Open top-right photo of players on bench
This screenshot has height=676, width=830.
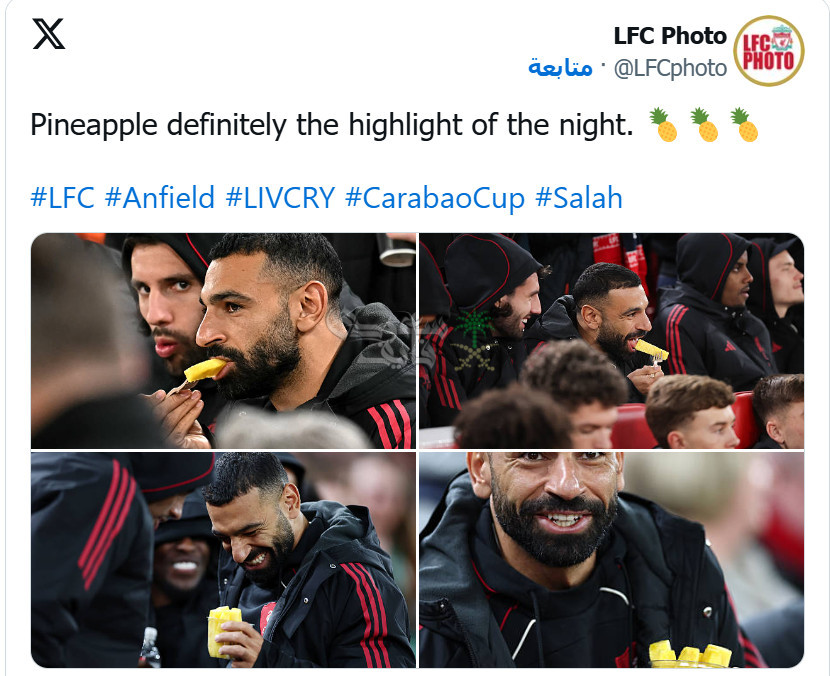click(611, 341)
